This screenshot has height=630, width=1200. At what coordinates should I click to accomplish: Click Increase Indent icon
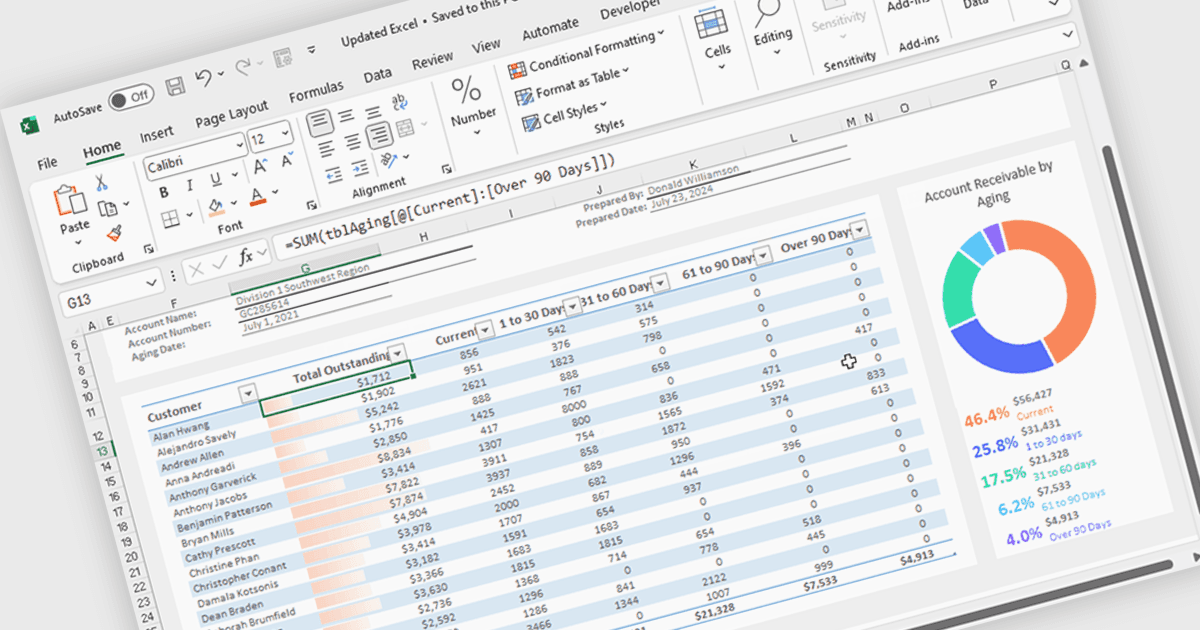point(361,168)
